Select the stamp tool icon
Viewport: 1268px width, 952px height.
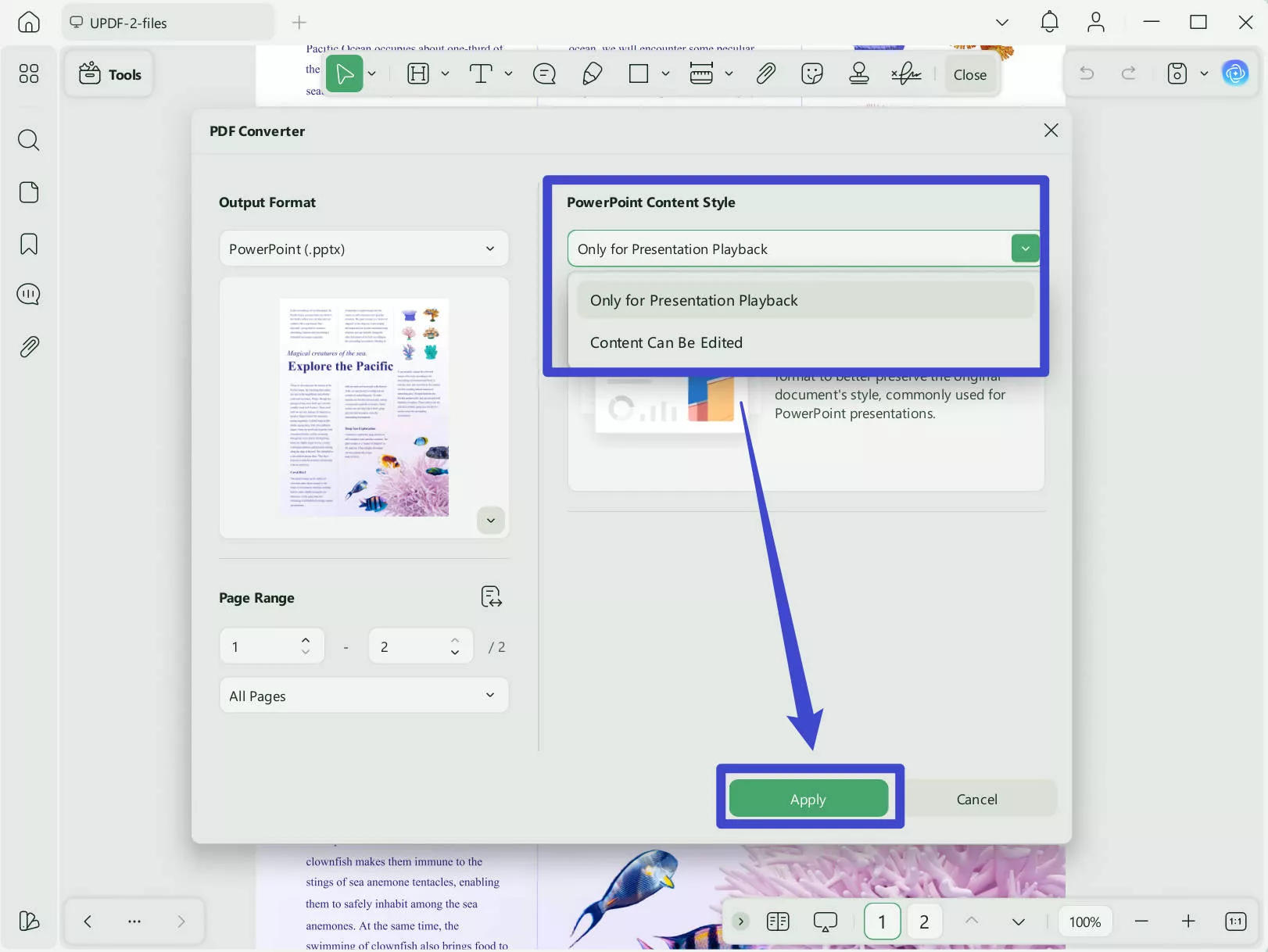click(859, 74)
